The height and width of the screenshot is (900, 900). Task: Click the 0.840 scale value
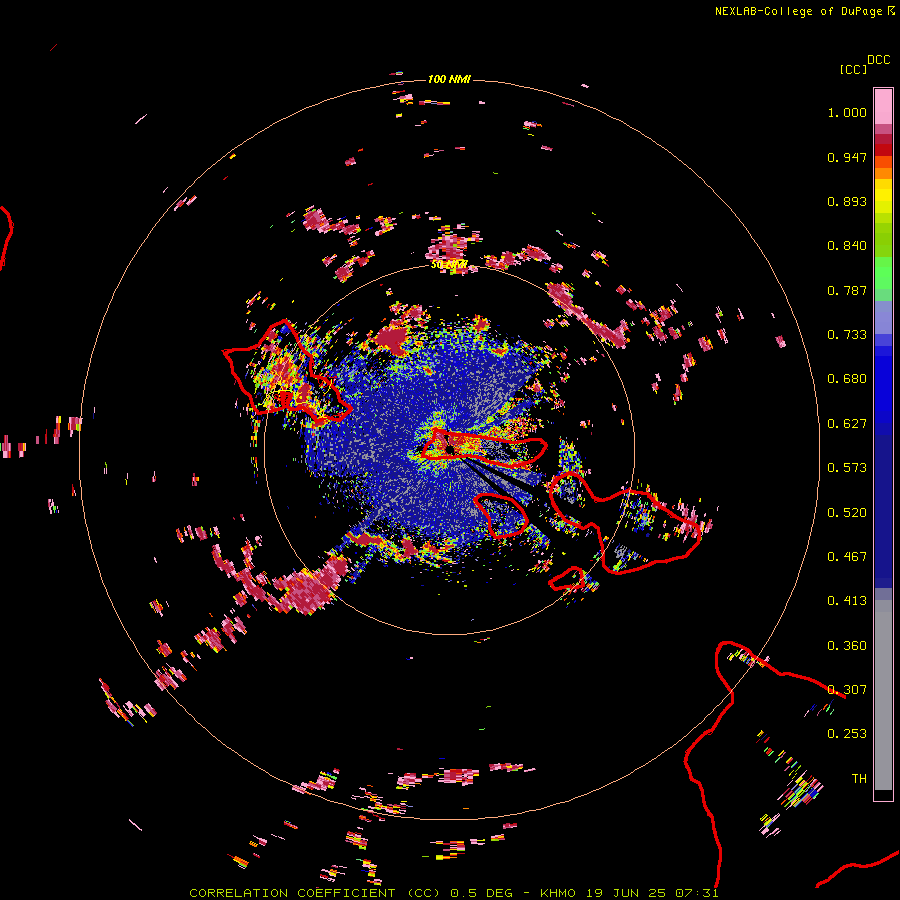[847, 246]
